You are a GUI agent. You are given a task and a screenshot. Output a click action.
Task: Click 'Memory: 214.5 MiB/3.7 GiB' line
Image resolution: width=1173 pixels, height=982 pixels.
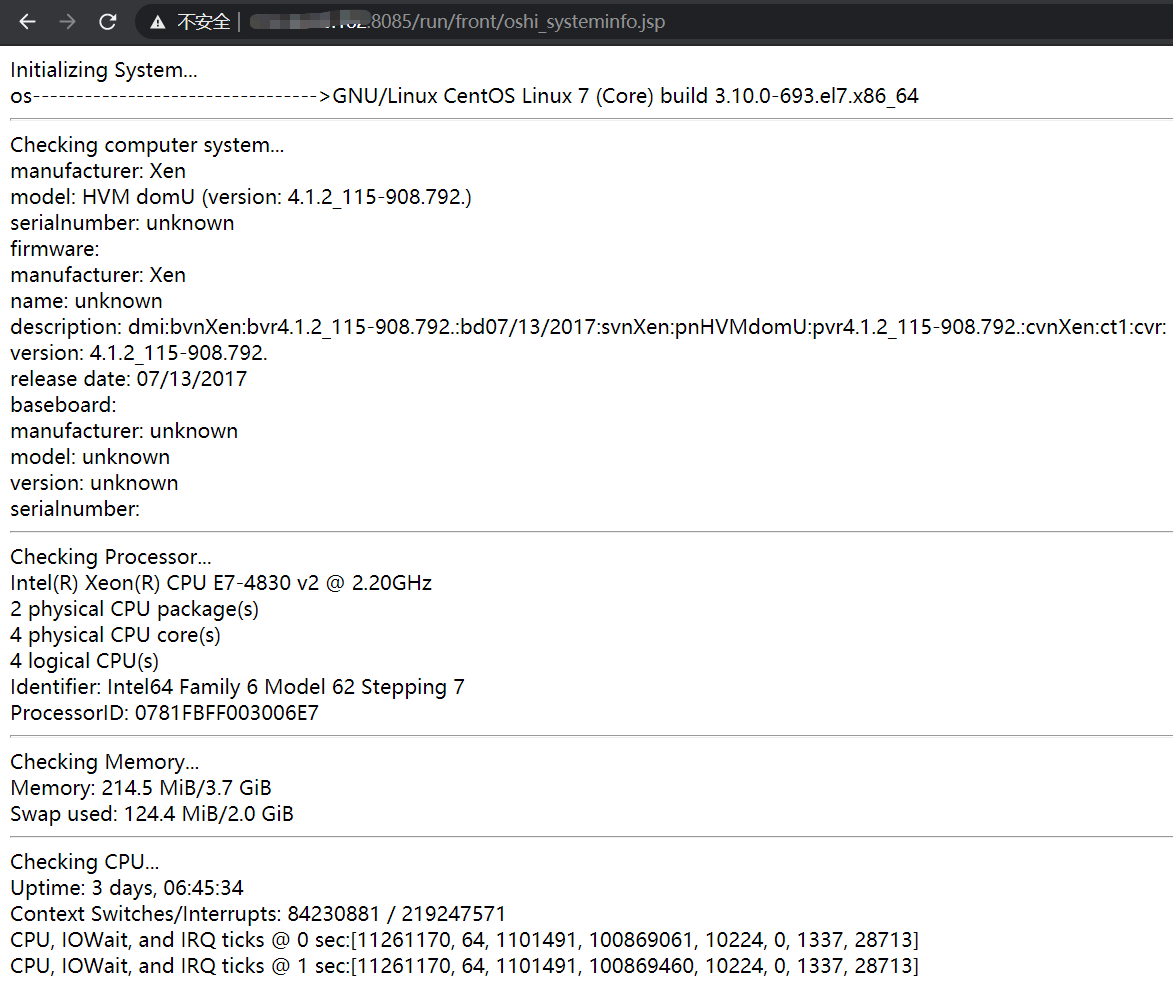point(141,788)
